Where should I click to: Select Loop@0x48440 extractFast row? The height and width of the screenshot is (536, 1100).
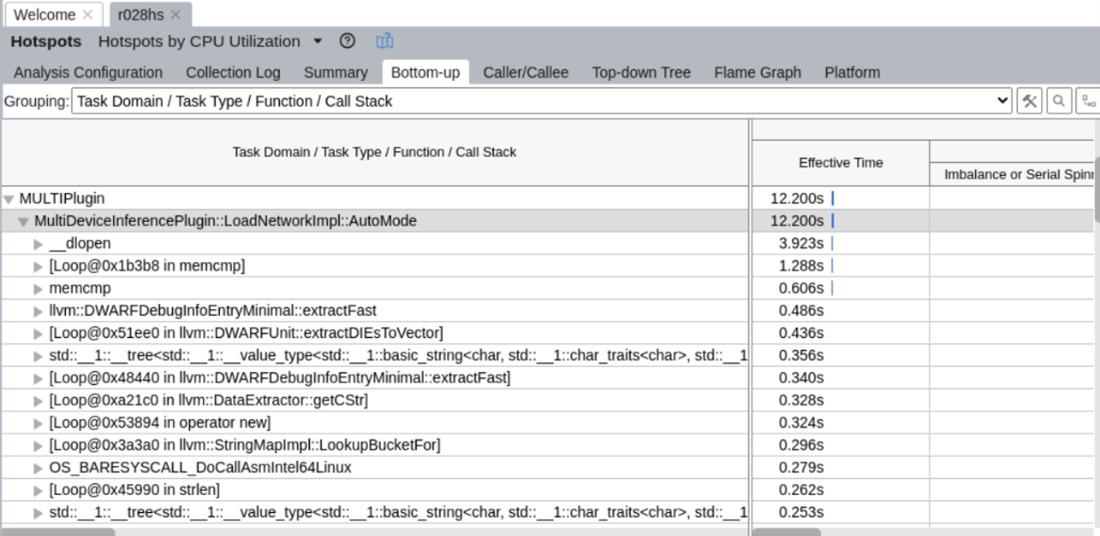pyautogui.click(x=375, y=378)
